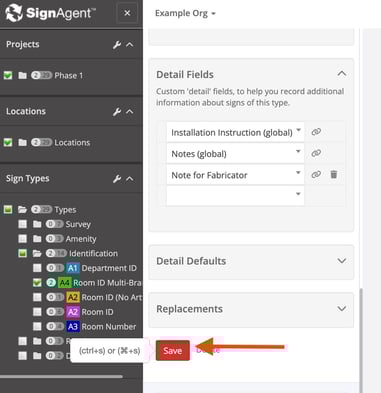The width and height of the screenshot is (381, 393).
Task: Select the Phase 1 project label
Action: 69,76
